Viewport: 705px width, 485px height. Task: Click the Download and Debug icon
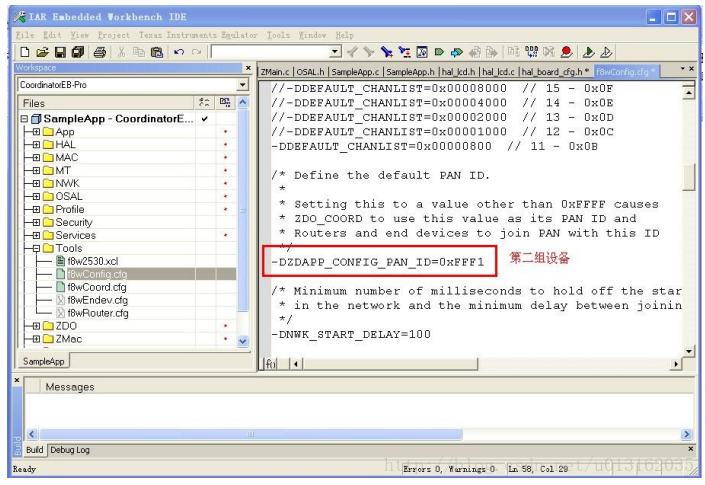click(588, 52)
